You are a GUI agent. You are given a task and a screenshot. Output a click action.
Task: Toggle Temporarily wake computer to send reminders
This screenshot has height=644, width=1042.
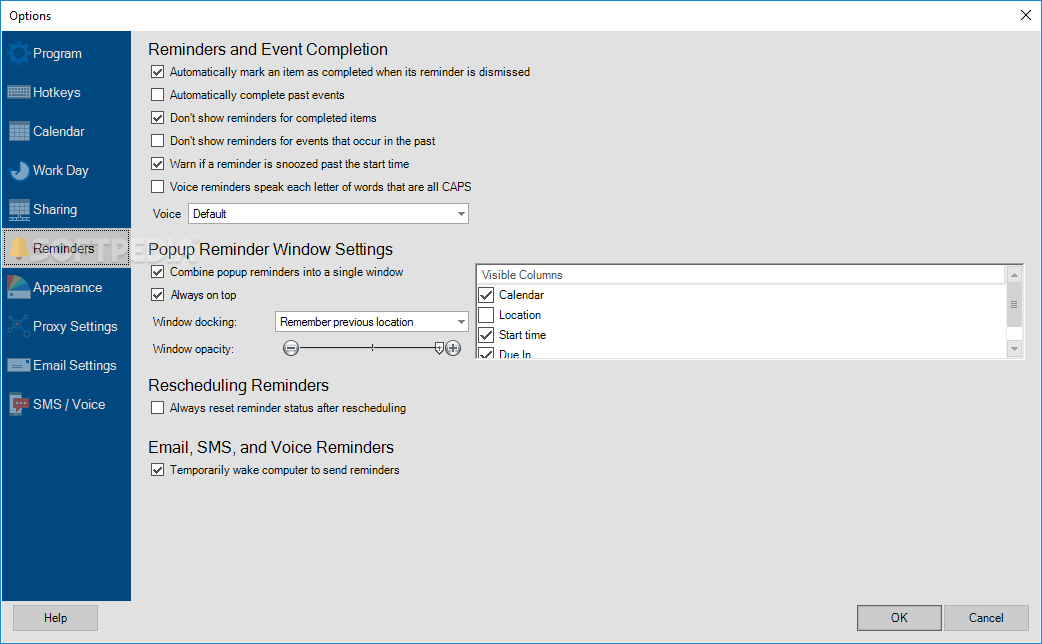157,470
